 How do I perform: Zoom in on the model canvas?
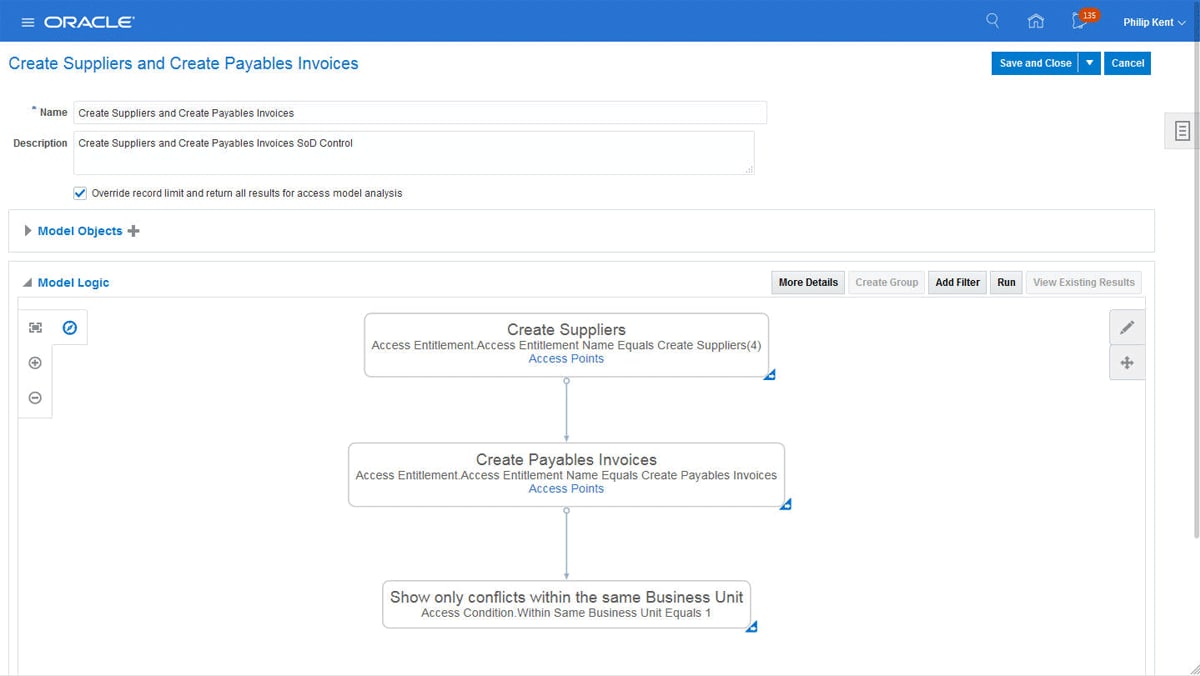pos(35,363)
